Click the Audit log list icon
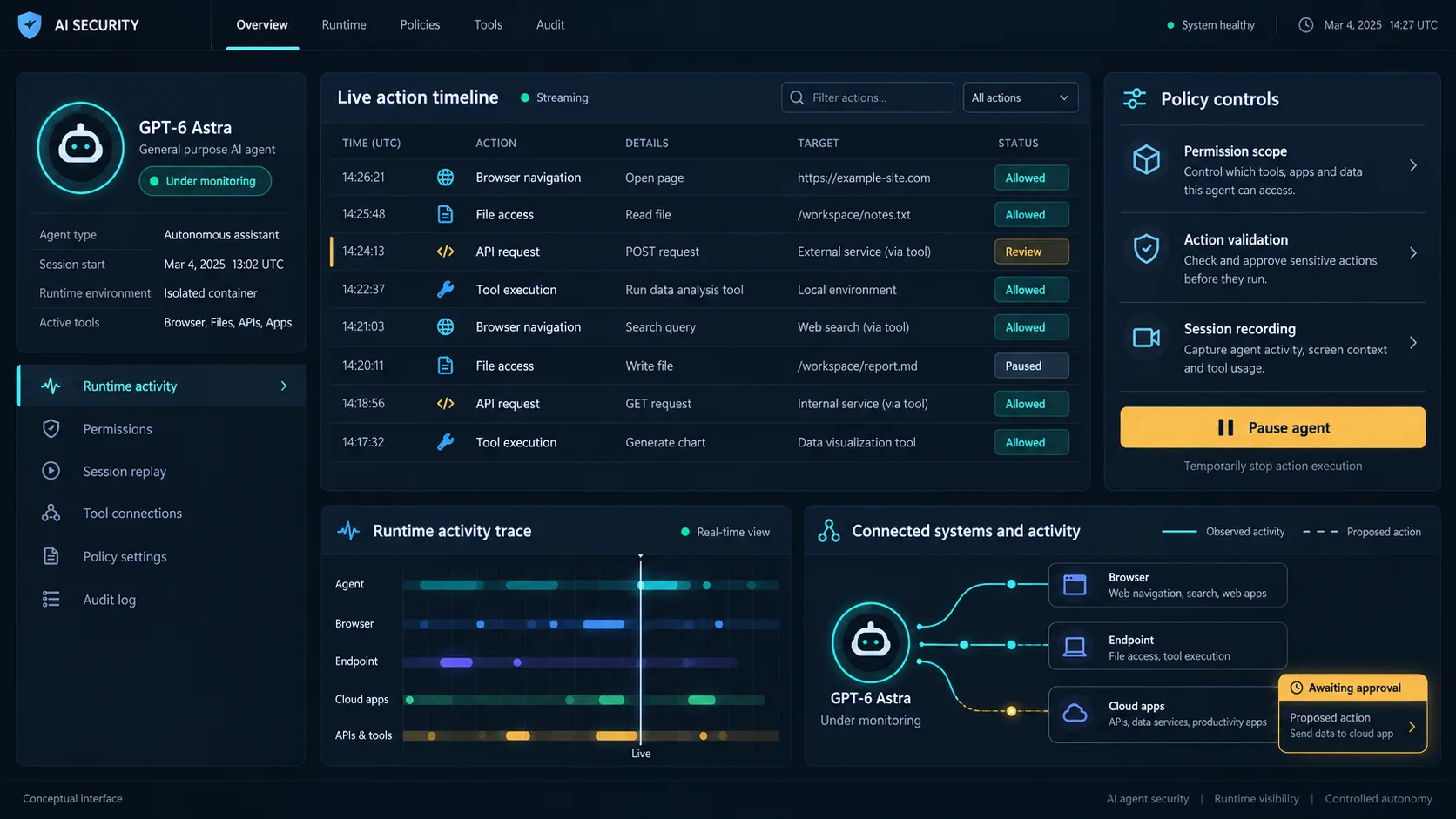 click(x=51, y=599)
